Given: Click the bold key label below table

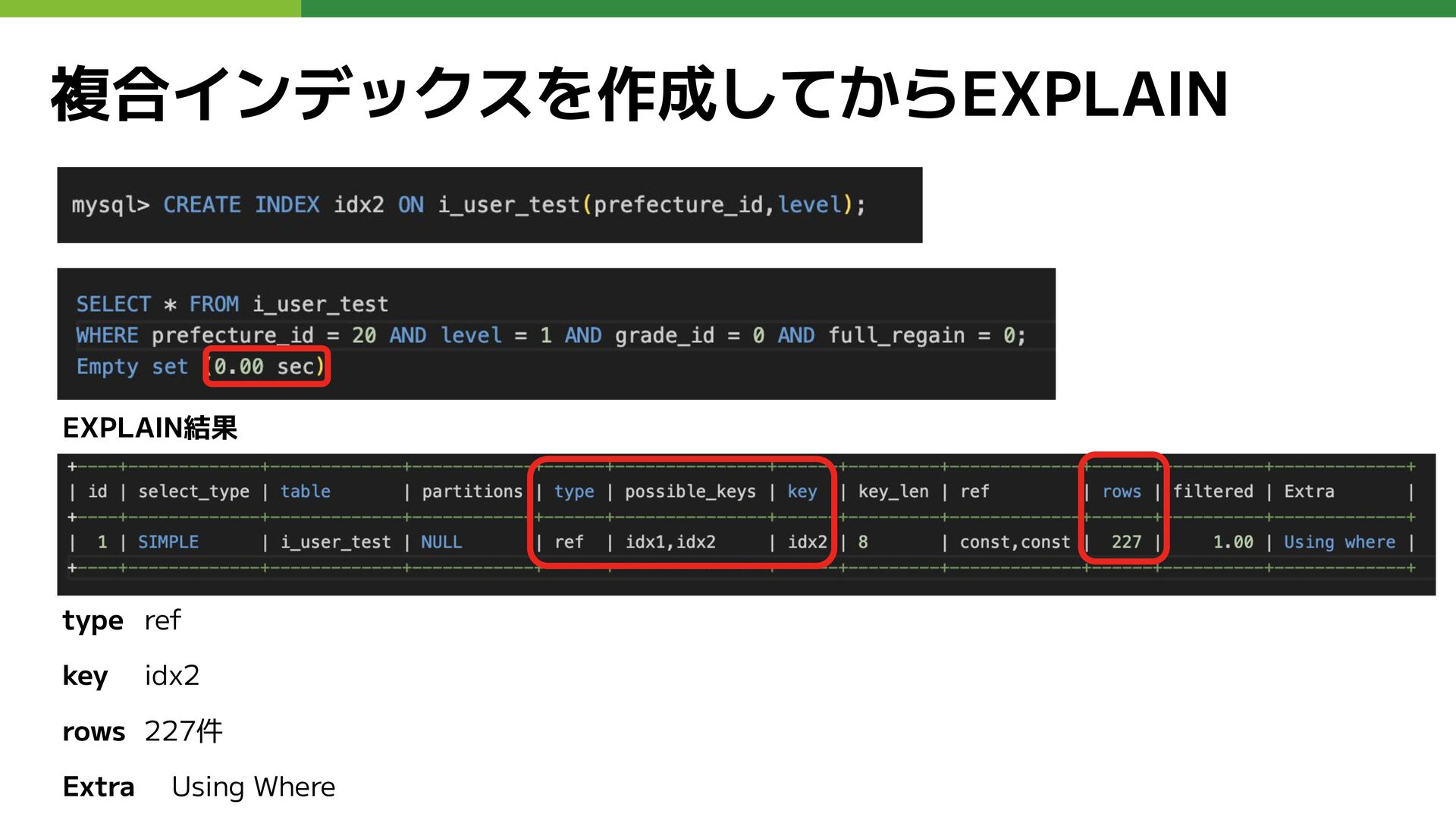Looking at the screenshot, I should point(85,676).
